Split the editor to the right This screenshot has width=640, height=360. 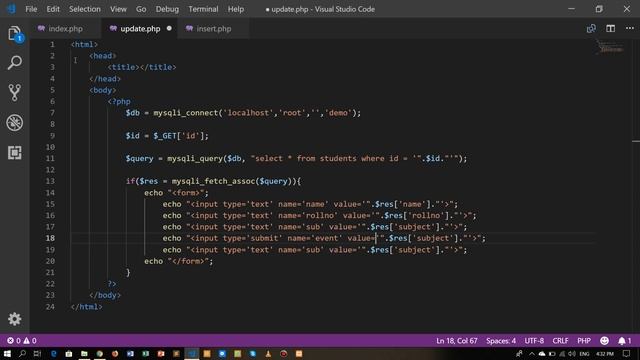click(610, 29)
